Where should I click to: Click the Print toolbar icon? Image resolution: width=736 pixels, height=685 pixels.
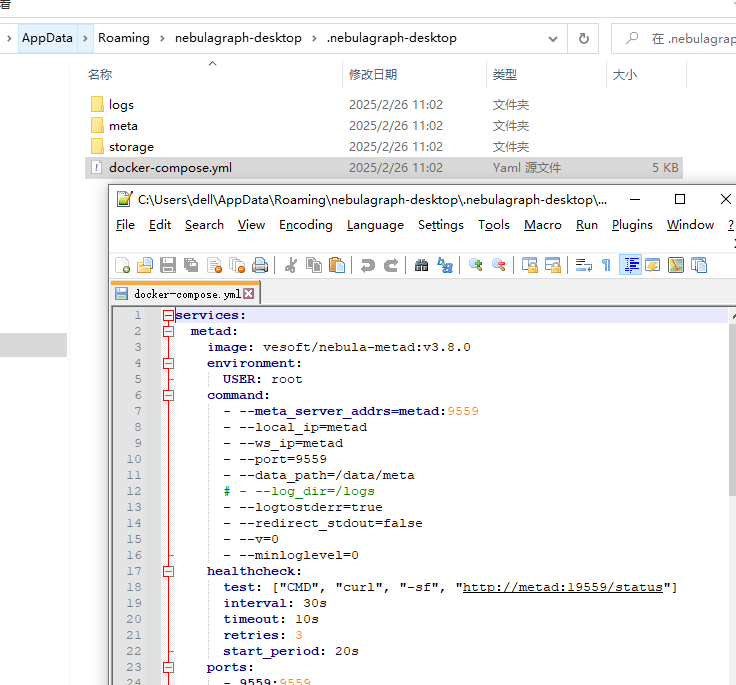[260, 265]
